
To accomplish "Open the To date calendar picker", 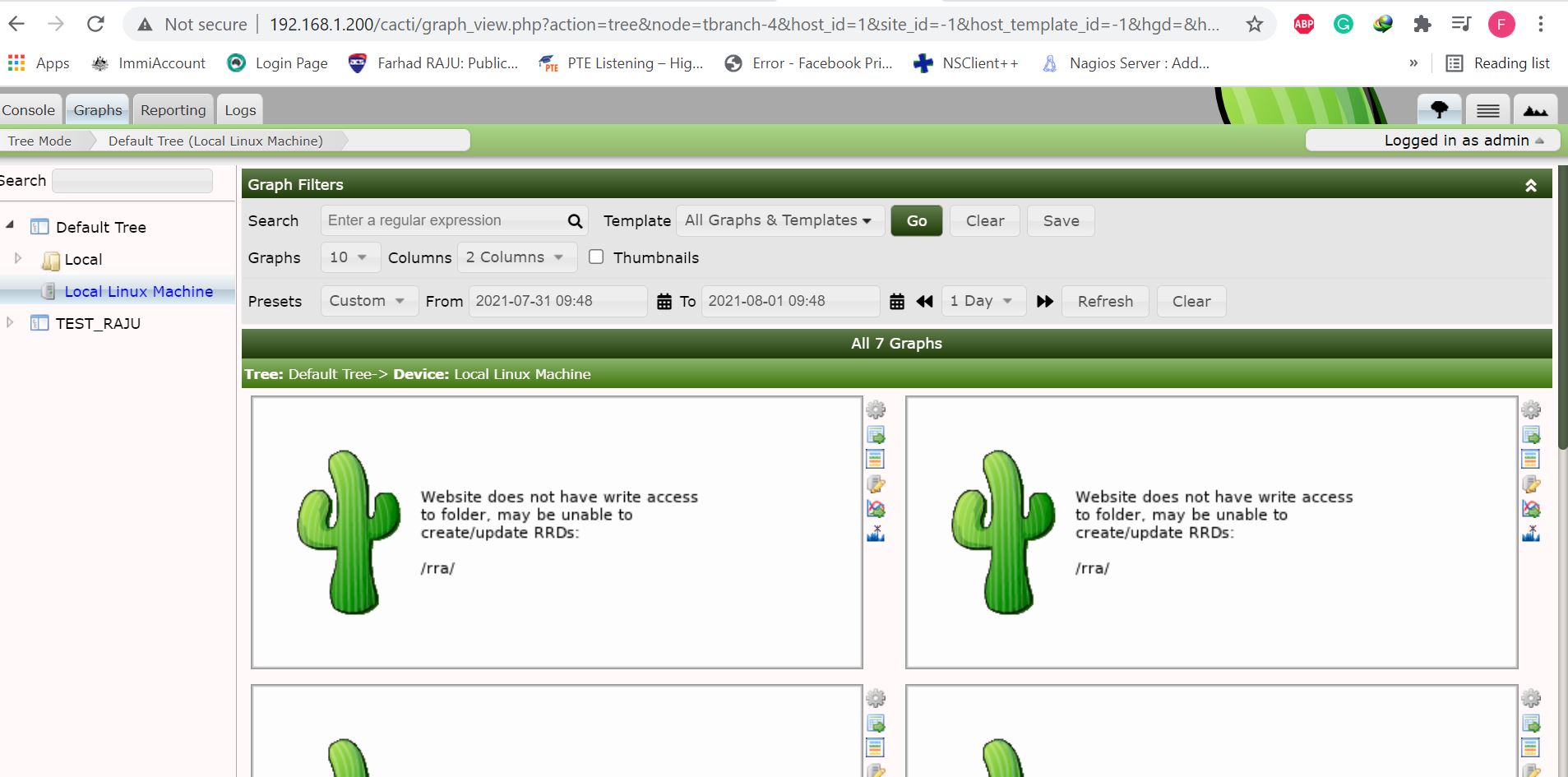I will [x=897, y=302].
